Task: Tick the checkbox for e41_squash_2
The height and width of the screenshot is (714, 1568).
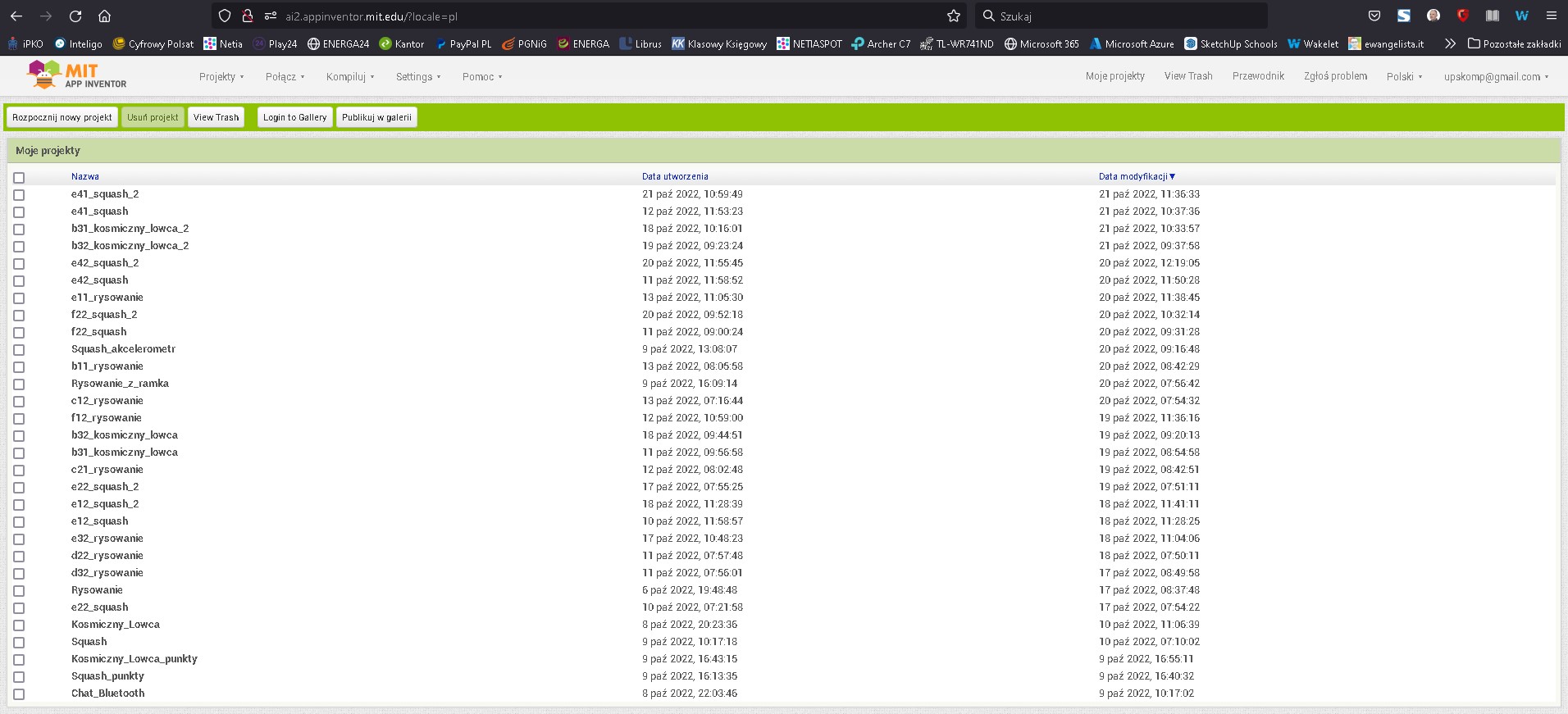Action: 19,195
